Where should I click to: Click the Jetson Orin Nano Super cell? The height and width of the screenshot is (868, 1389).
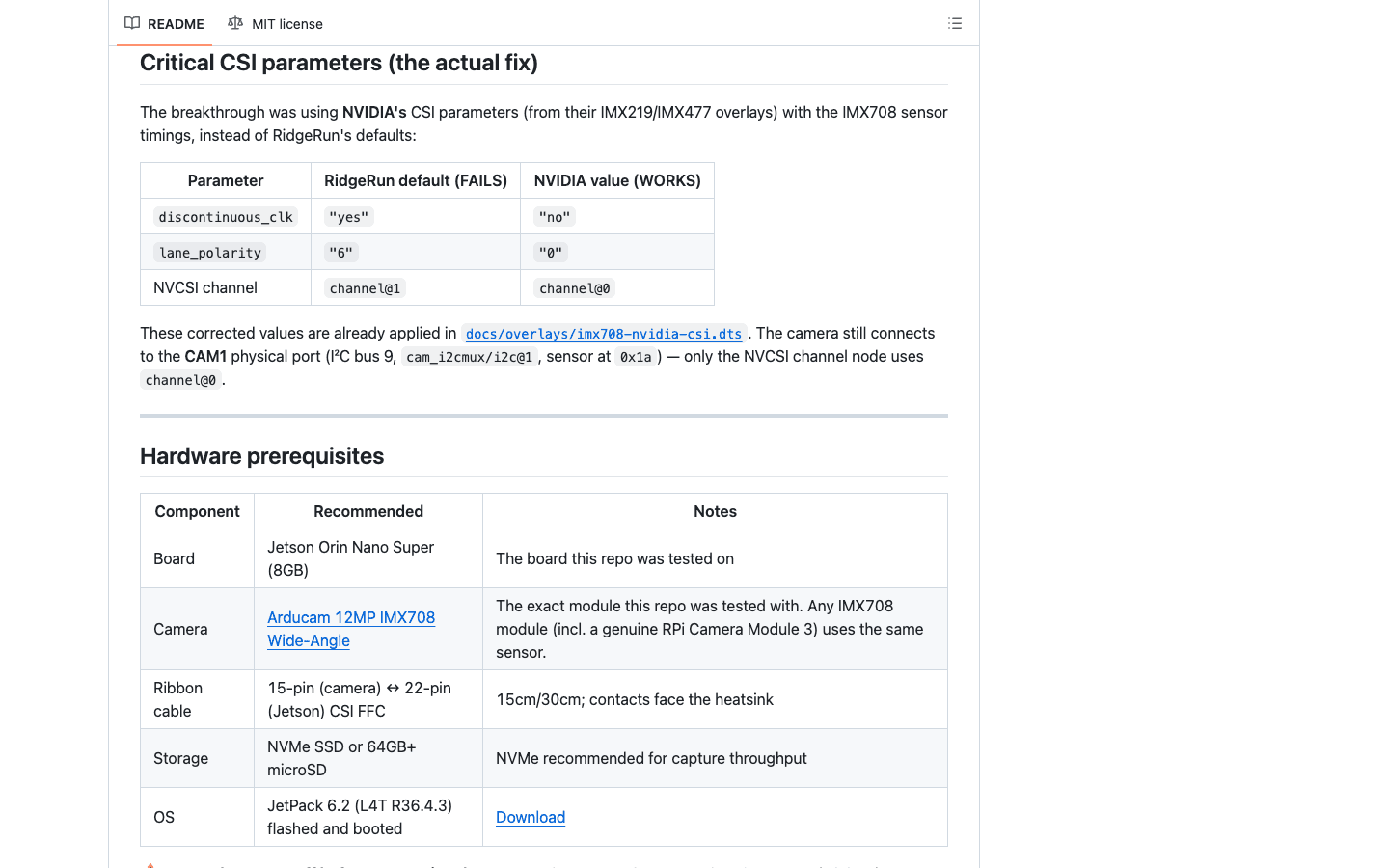368,558
